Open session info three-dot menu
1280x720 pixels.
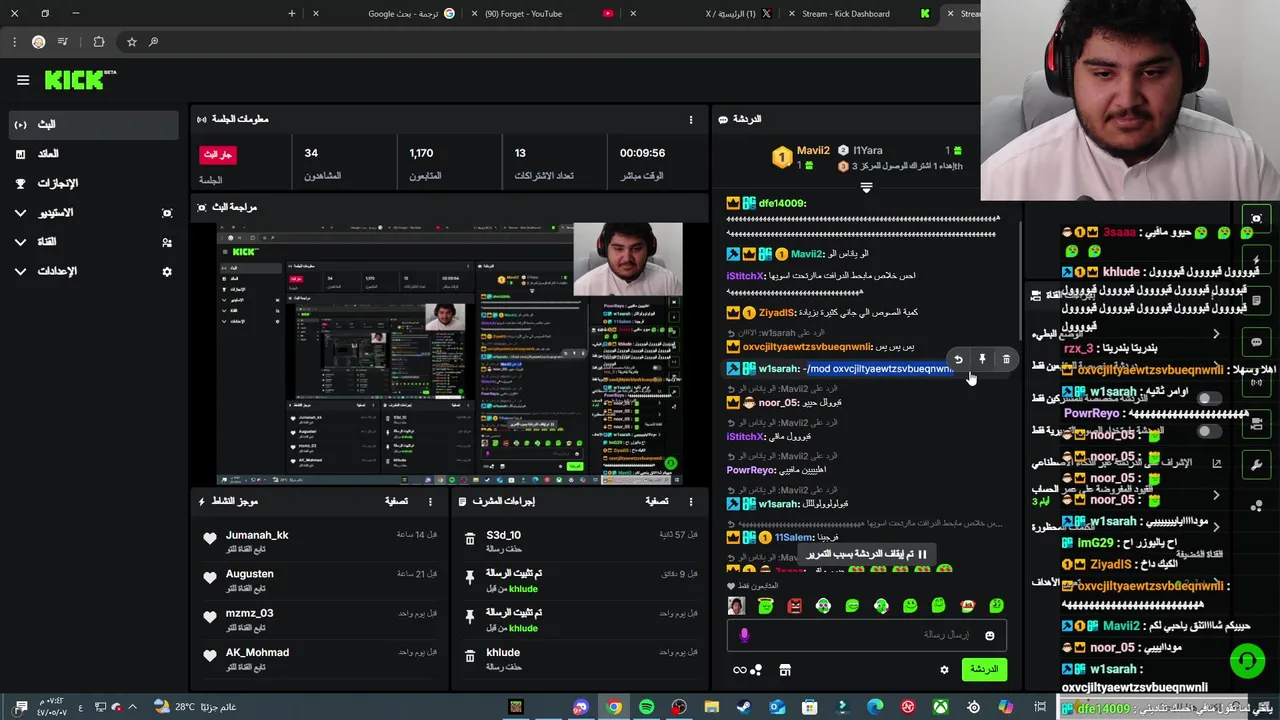click(x=690, y=119)
